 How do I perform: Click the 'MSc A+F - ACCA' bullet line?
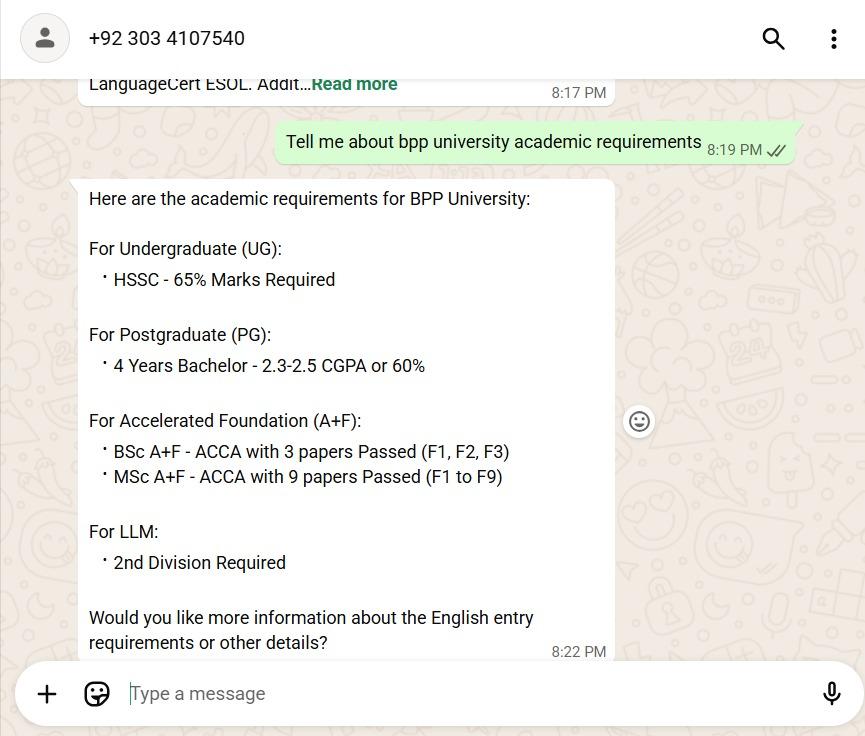(x=307, y=477)
